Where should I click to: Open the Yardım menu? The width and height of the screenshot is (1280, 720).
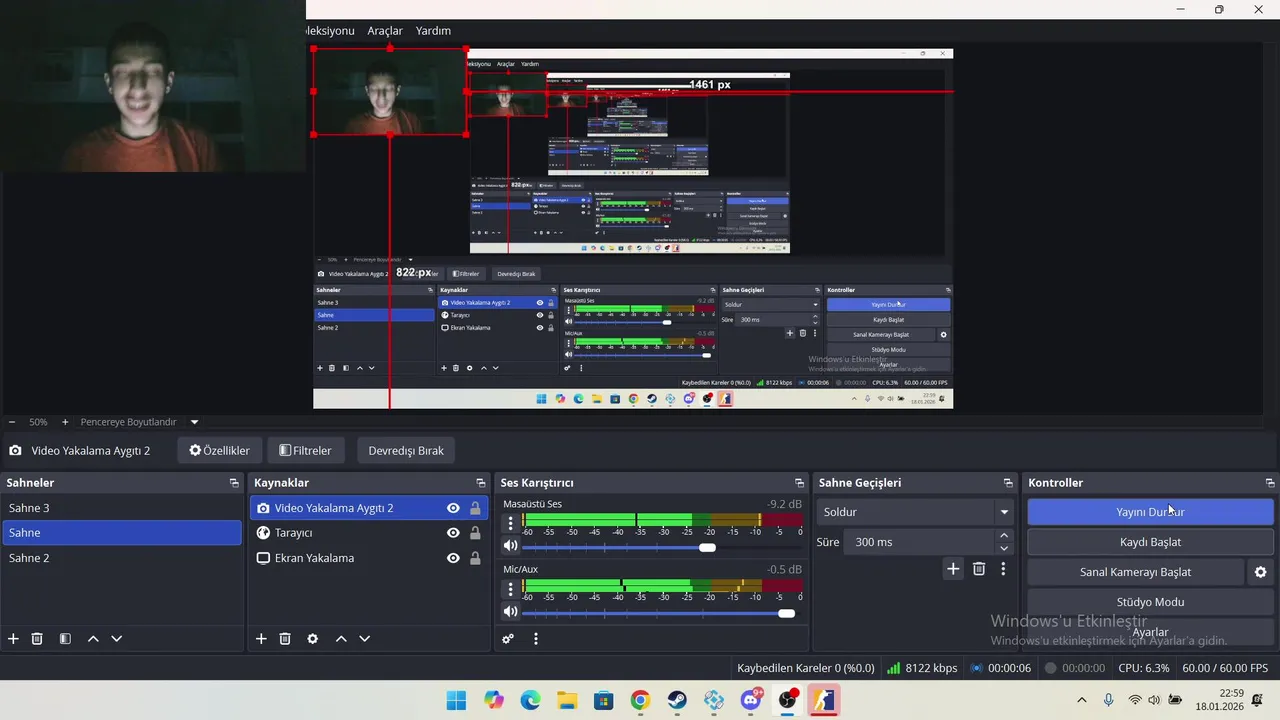click(433, 31)
